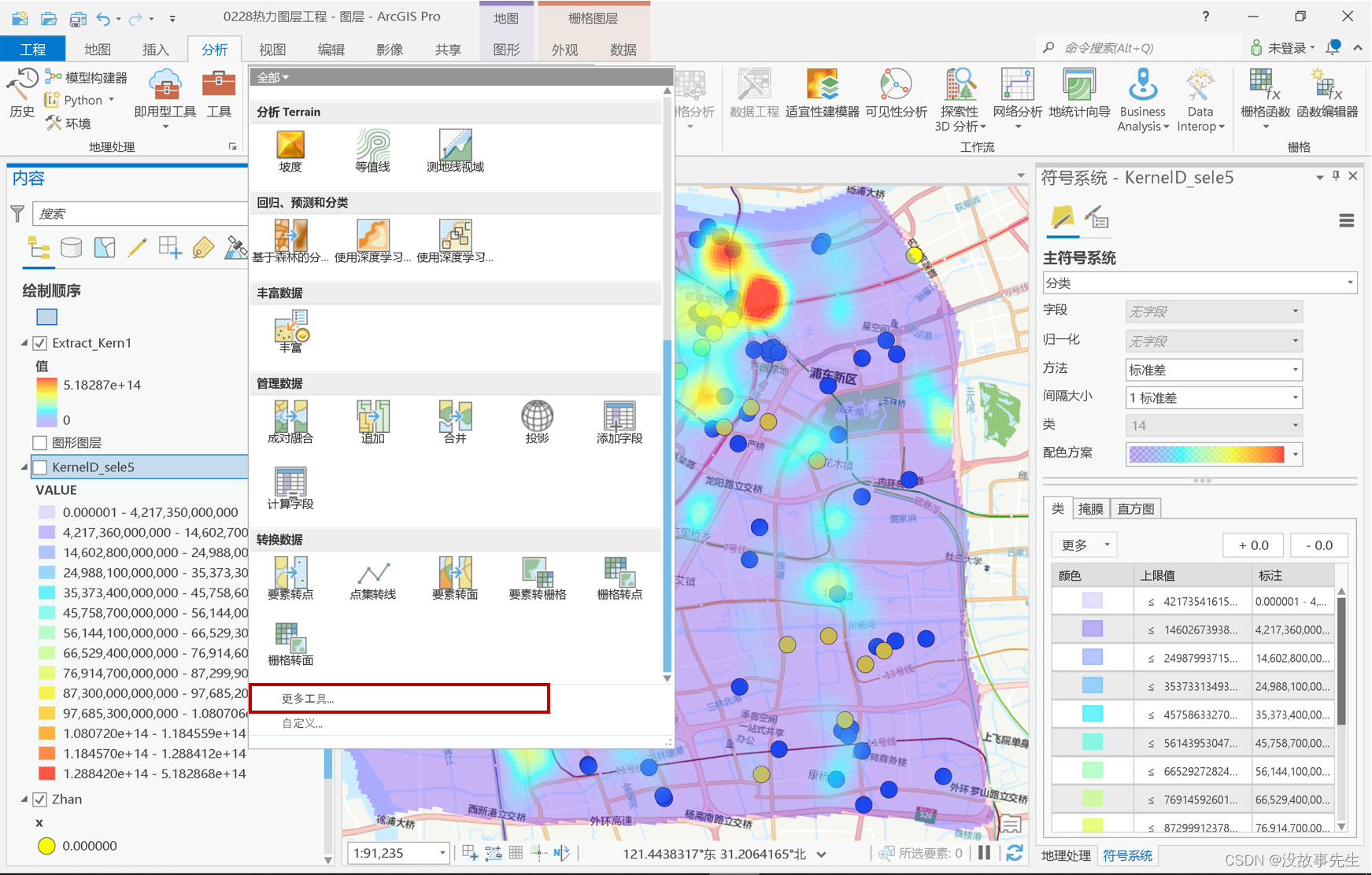The image size is (1372, 875).
Task: Open the 栅格转面 tool
Action: [290, 644]
